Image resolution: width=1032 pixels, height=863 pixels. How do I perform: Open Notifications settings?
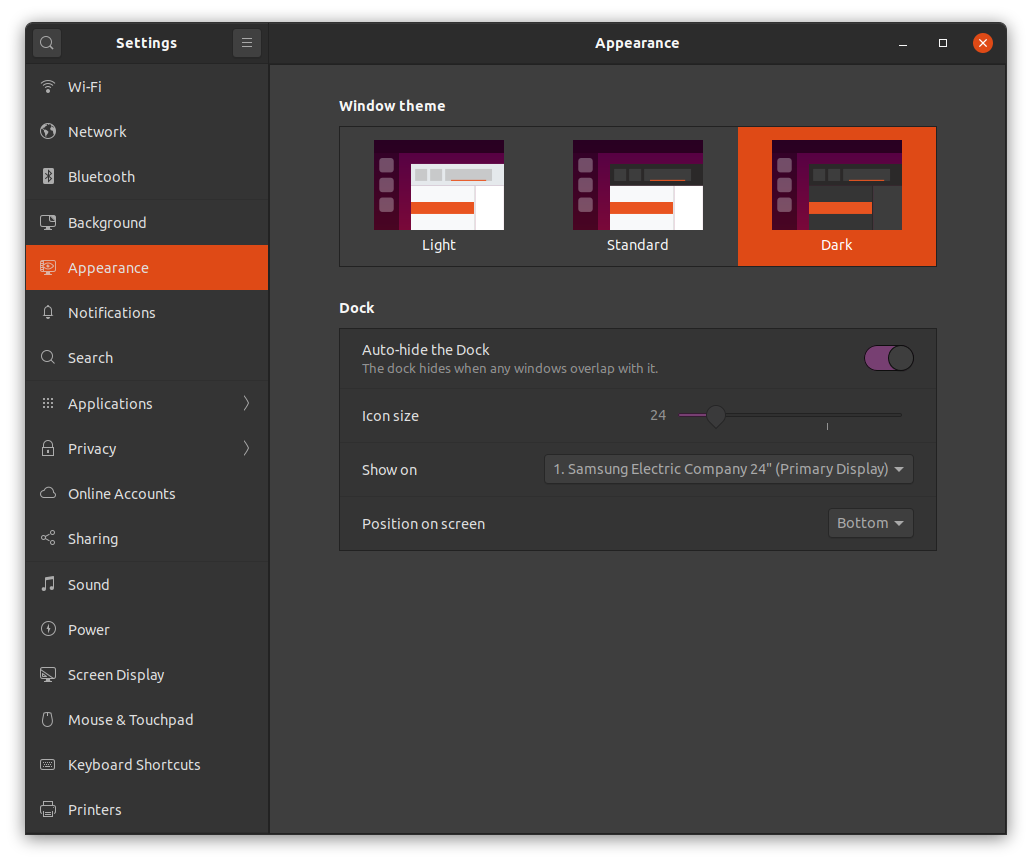147,312
